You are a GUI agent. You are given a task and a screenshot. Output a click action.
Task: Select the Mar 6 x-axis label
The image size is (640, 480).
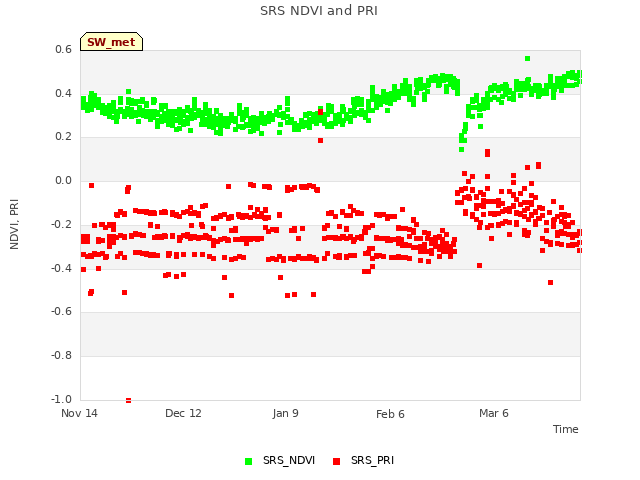click(x=494, y=413)
